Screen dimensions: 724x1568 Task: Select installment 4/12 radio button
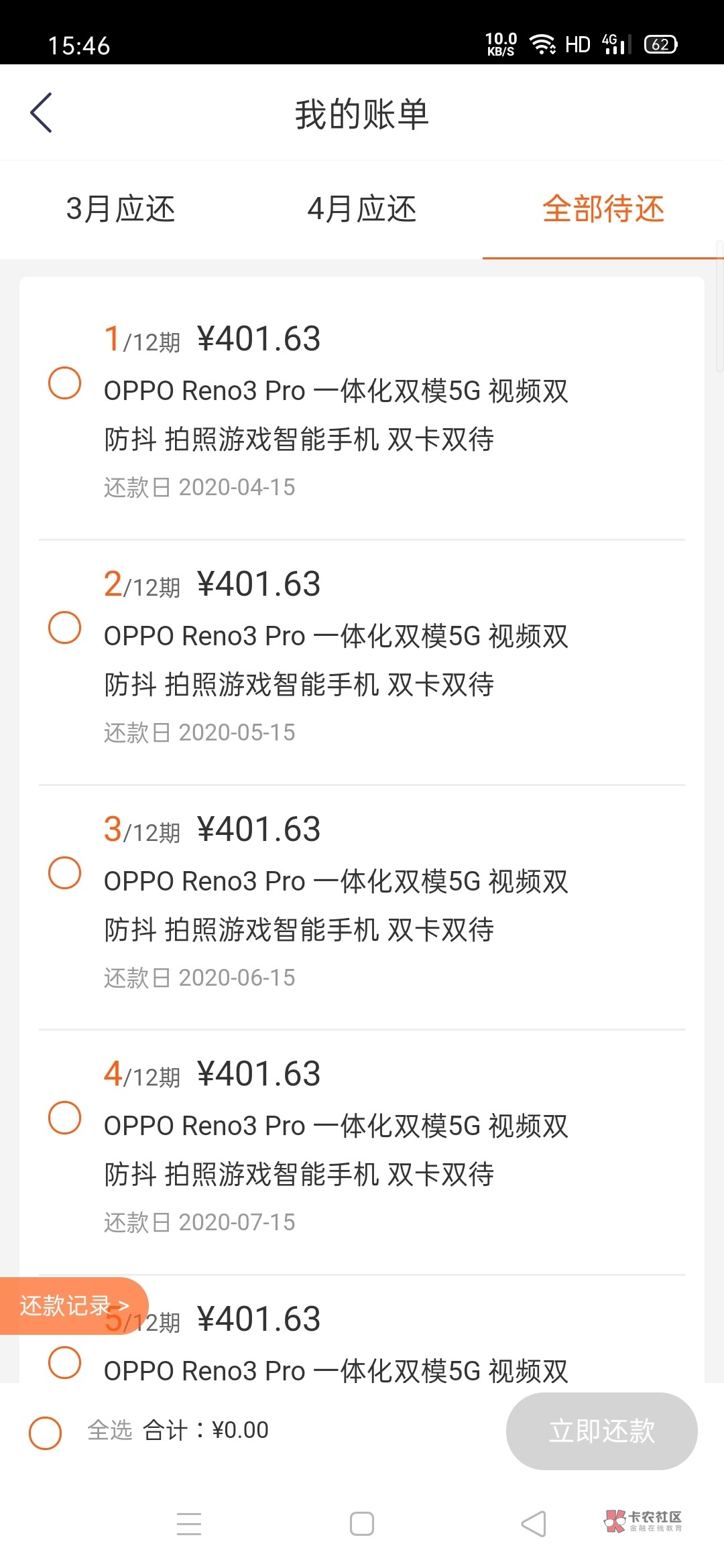65,1118
